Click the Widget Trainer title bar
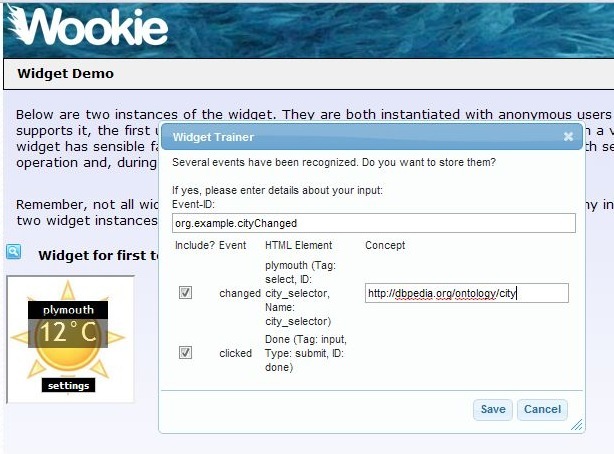 coord(372,137)
